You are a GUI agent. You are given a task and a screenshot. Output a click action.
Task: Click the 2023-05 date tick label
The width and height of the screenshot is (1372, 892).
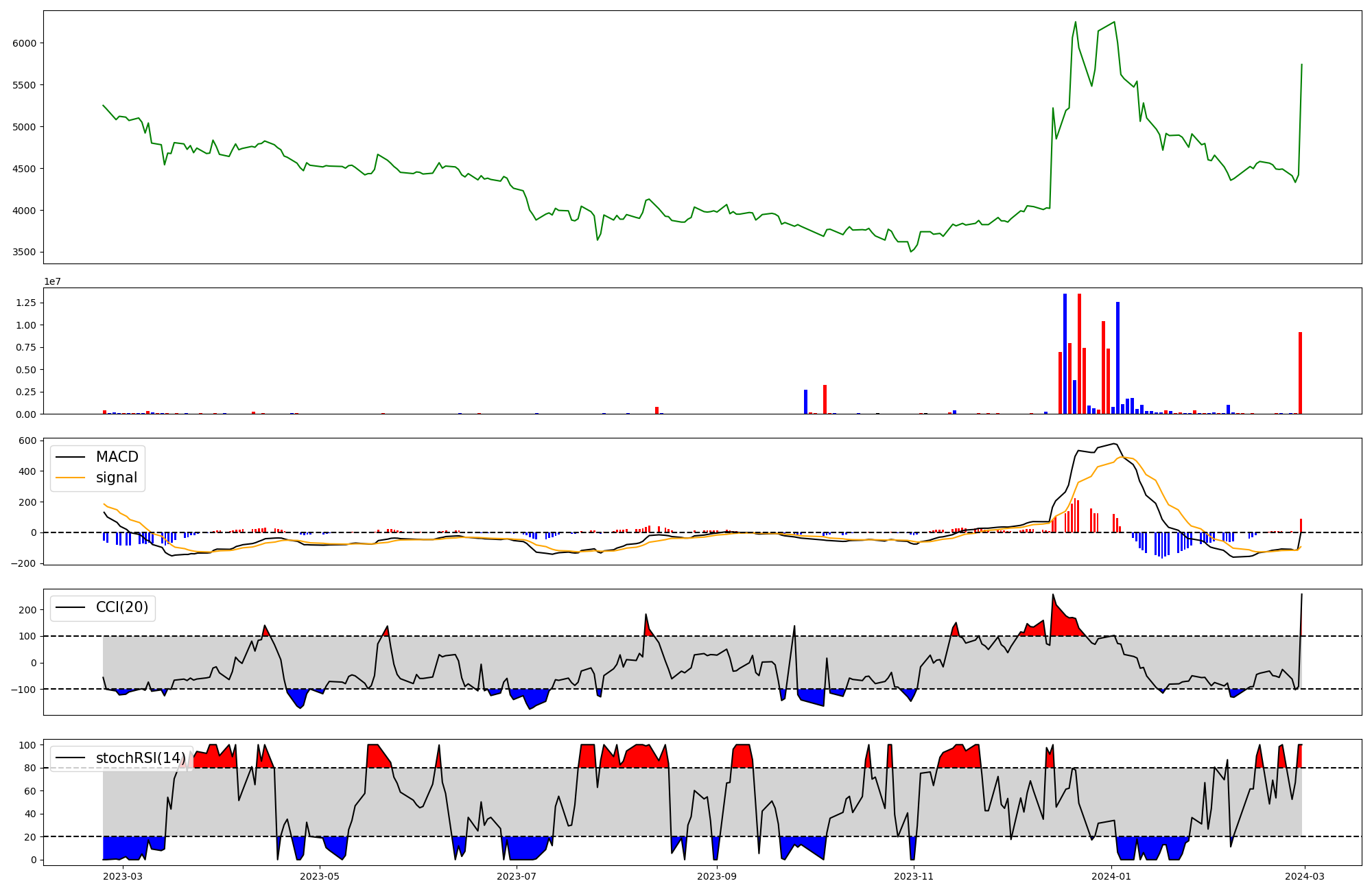[320, 876]
